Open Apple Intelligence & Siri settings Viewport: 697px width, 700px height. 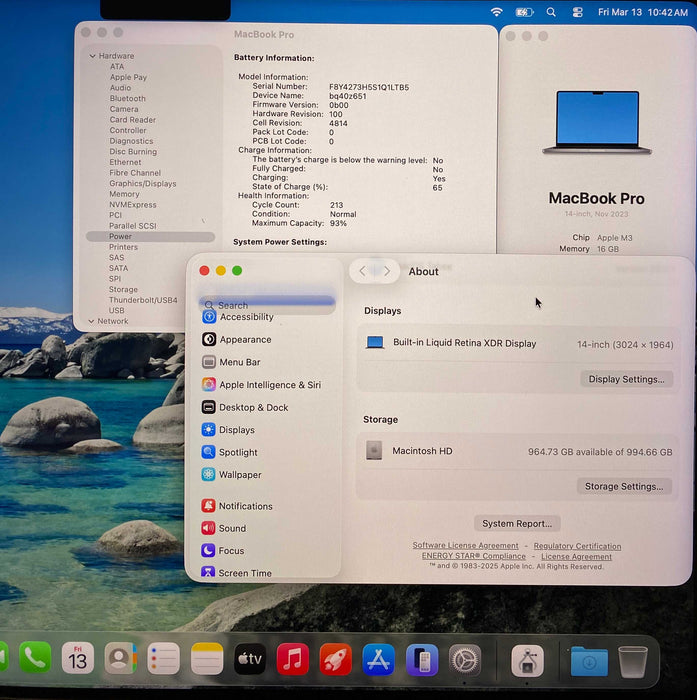(x=262, y=385)
